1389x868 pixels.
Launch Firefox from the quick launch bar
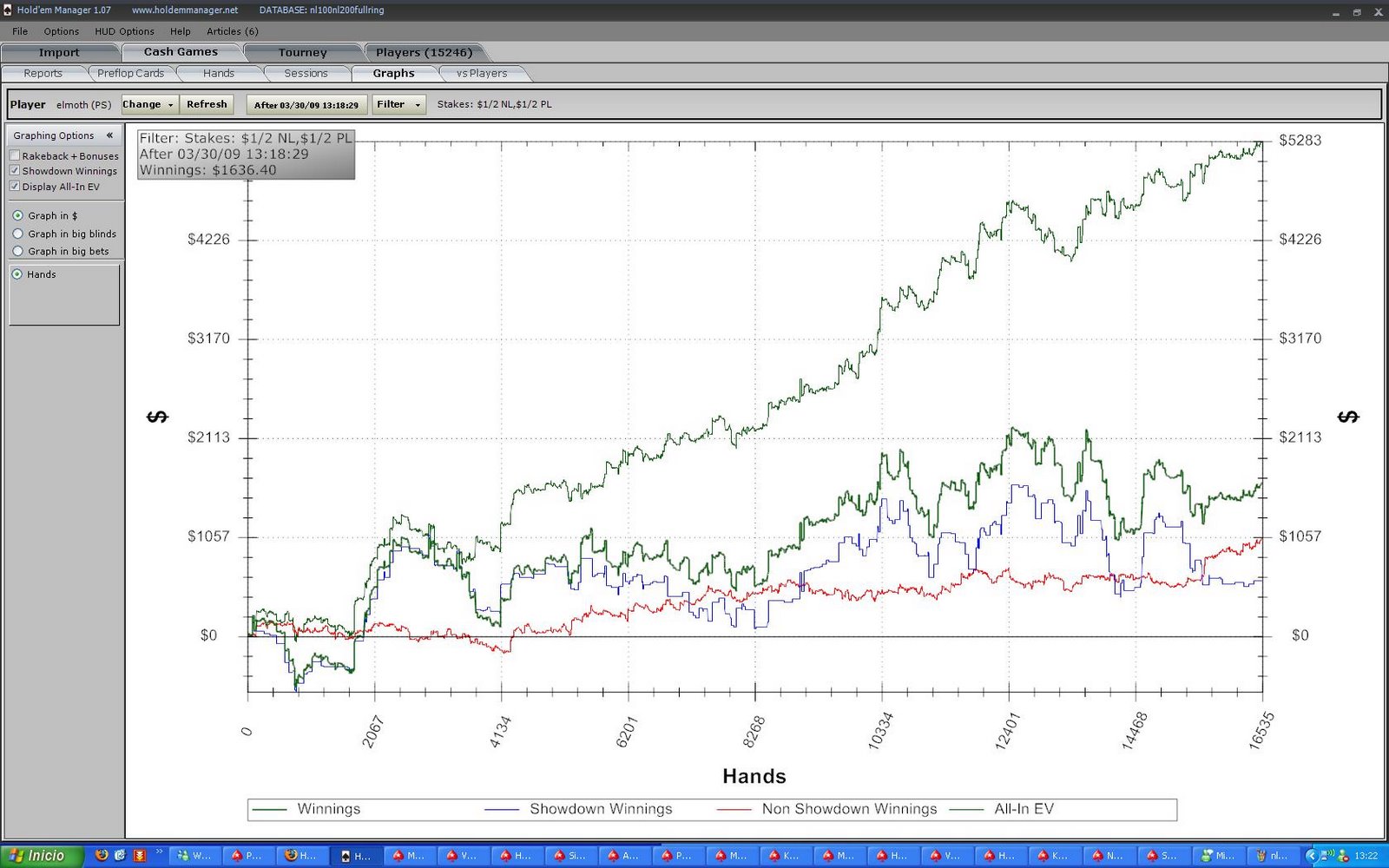[x=102, y=856]
